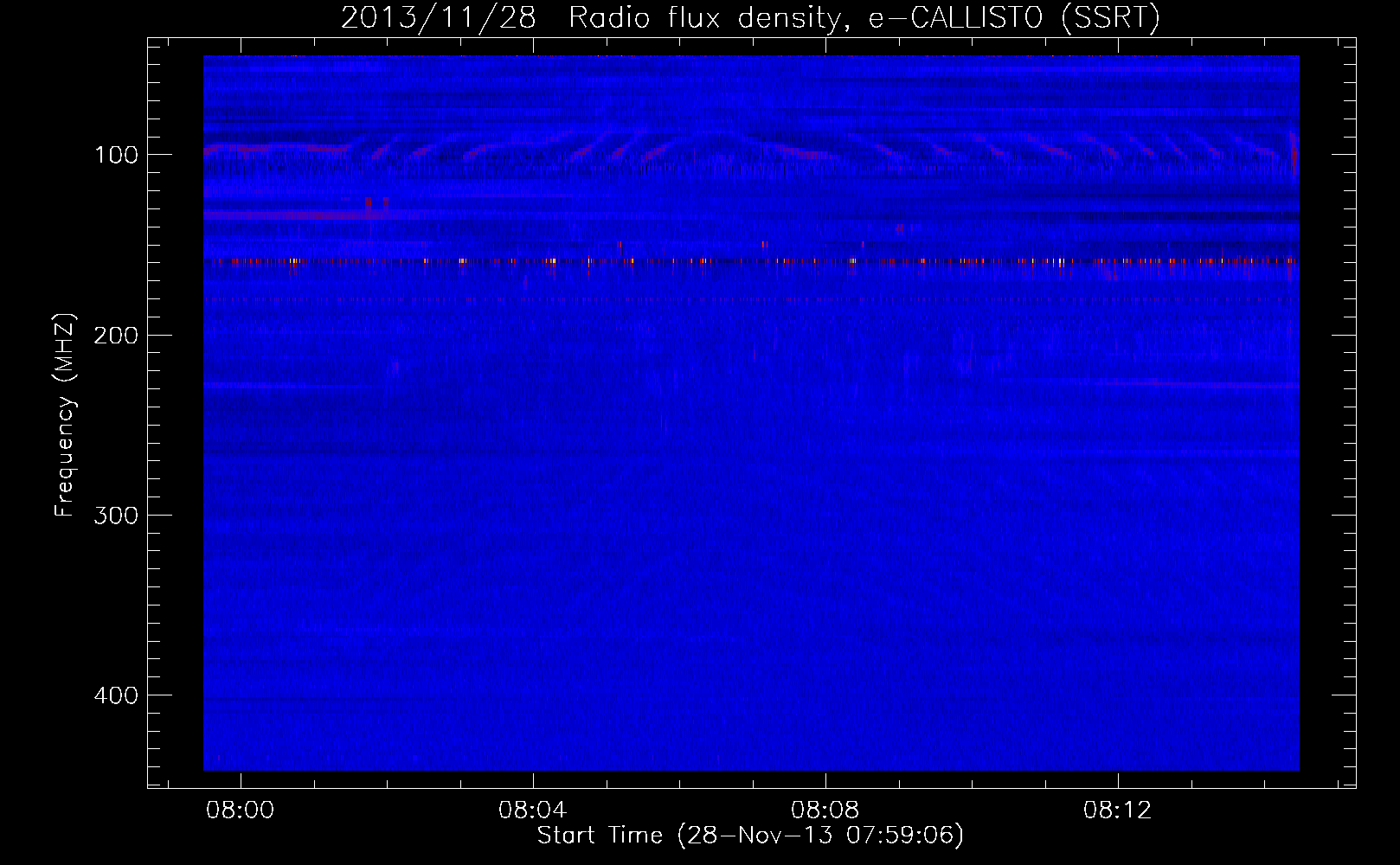Click the 08:12 time tick label
Viewport: 1400px width, 865px height.
[1119, 810]
